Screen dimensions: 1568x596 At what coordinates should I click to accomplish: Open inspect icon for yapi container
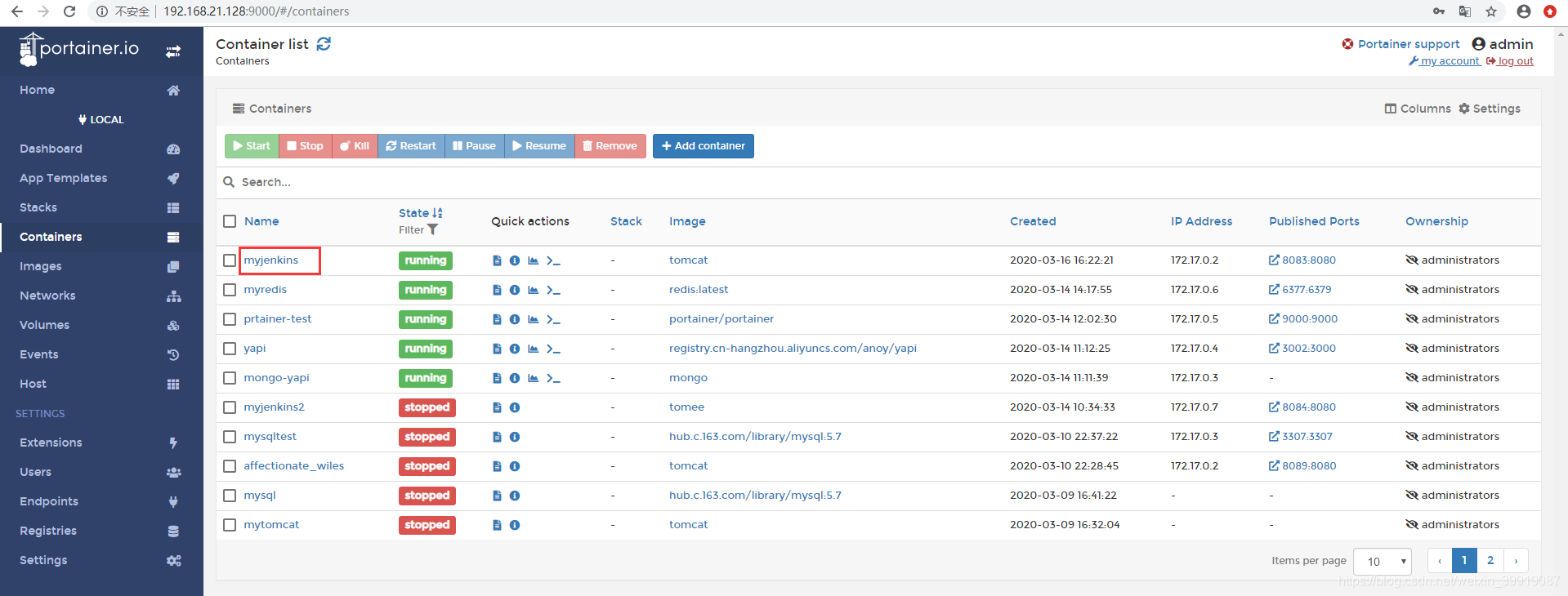tap(515, 349)
